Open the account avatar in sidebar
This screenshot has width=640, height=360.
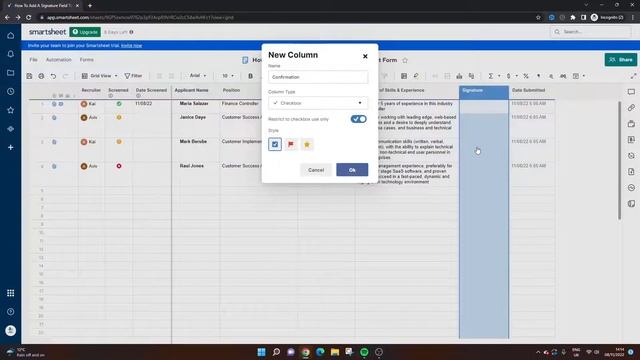[11, 330]
